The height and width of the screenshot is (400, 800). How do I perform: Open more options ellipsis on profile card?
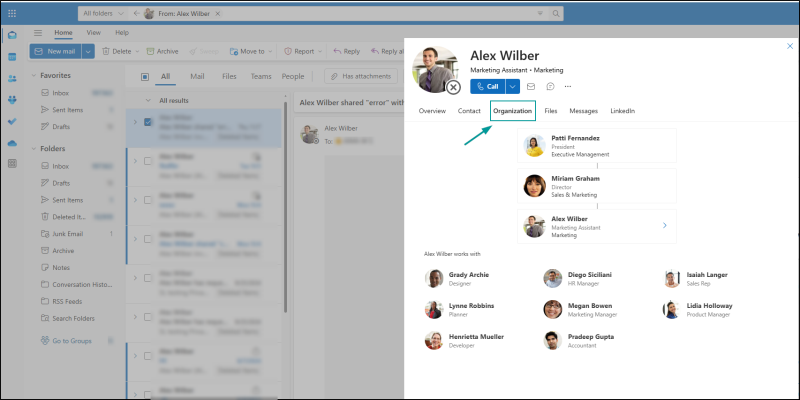(x=568, y=86)
